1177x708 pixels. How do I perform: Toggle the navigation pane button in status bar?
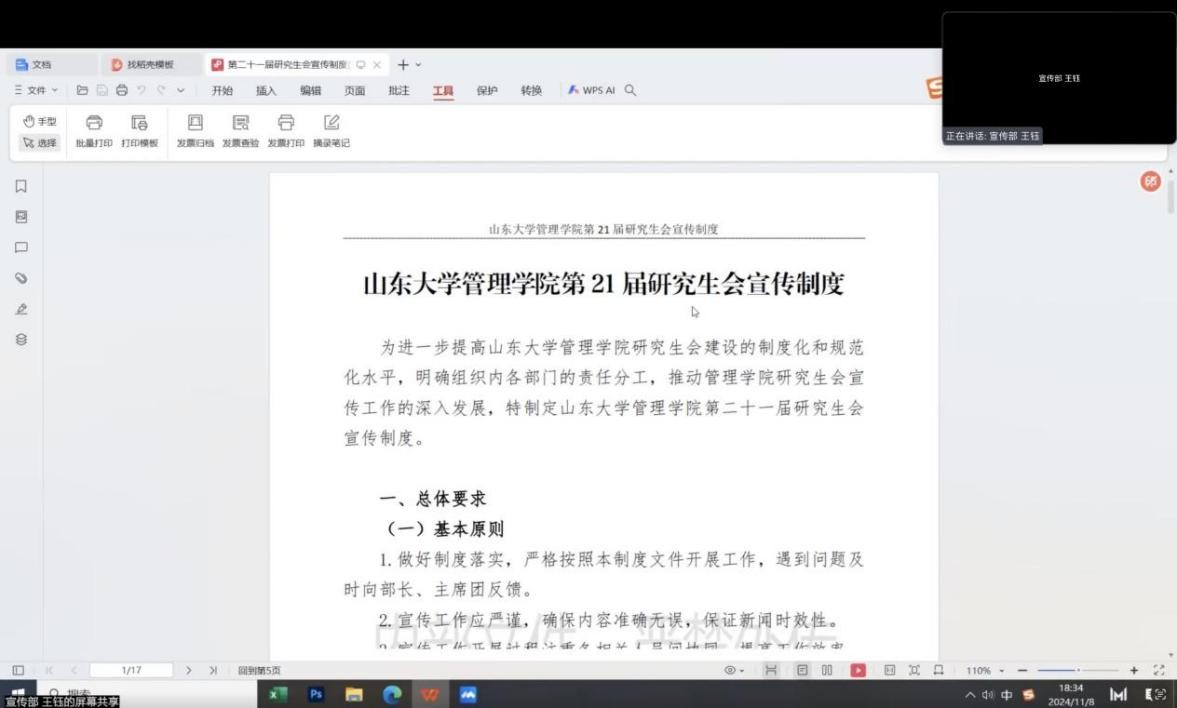tap(18, 670)
